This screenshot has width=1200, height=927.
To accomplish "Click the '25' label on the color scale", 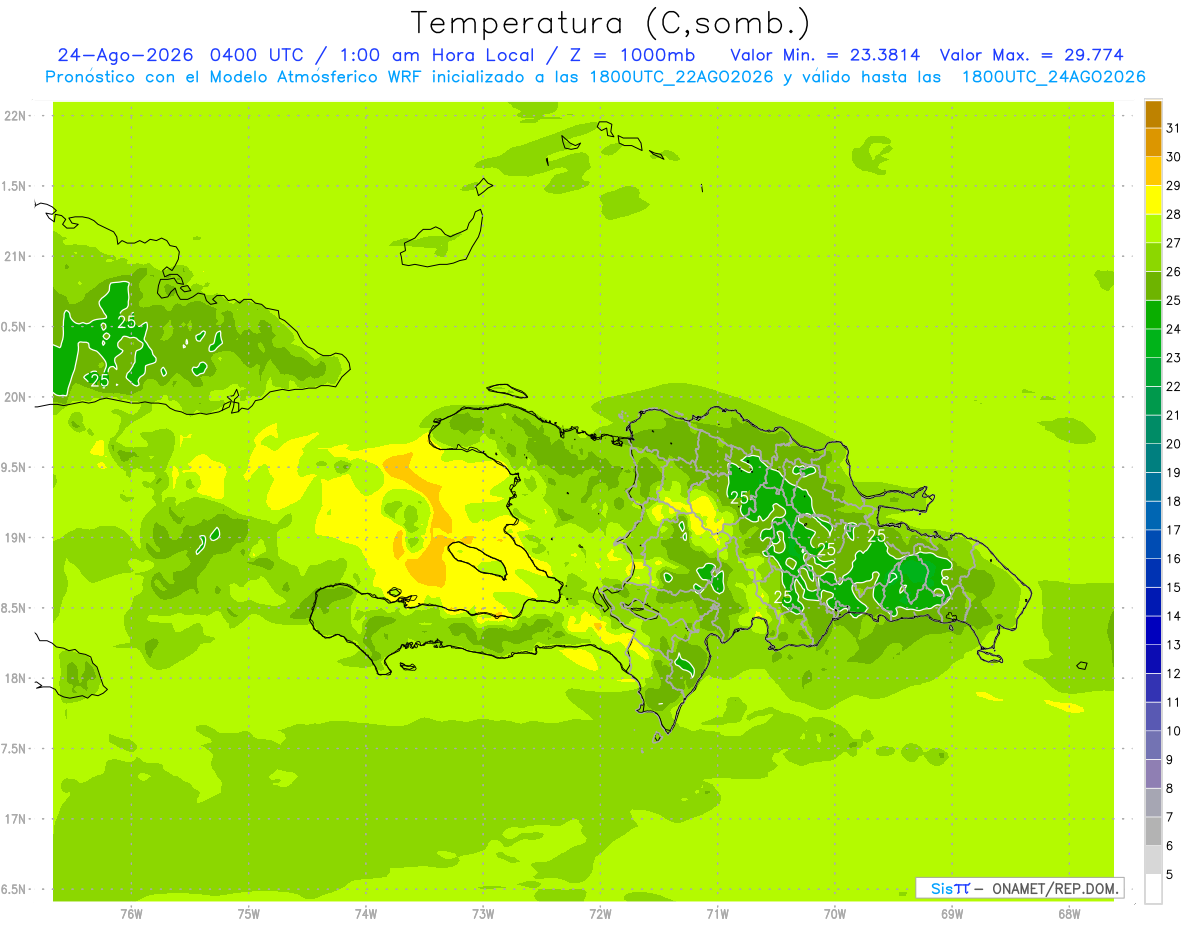I will coord(1174,300).
